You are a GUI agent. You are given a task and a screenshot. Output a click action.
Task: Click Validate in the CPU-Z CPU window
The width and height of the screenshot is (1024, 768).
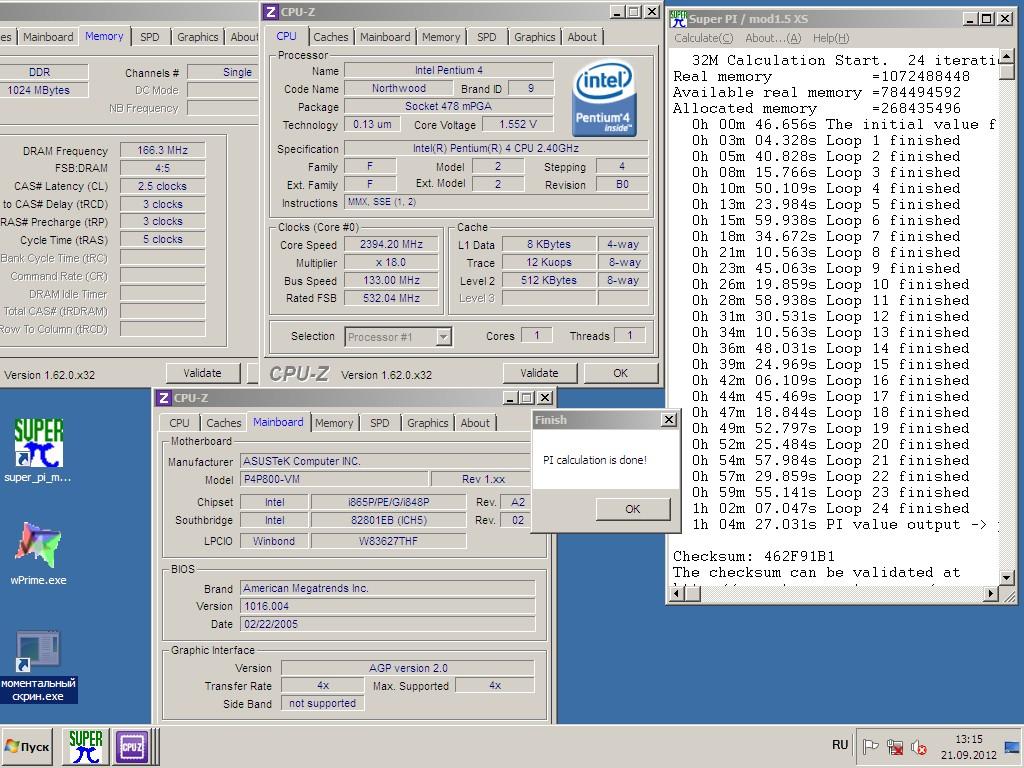pyautogui.click(x=539, y=373)
